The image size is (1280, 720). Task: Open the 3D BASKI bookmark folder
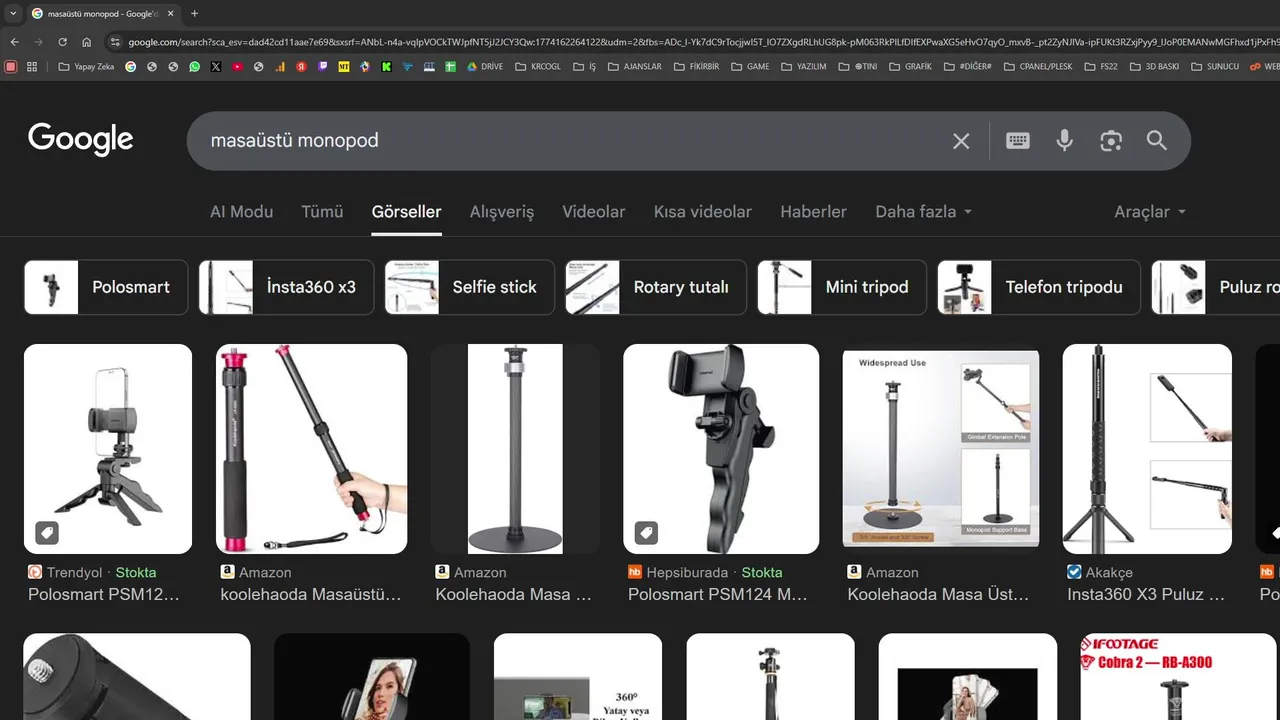[1154, 67]
